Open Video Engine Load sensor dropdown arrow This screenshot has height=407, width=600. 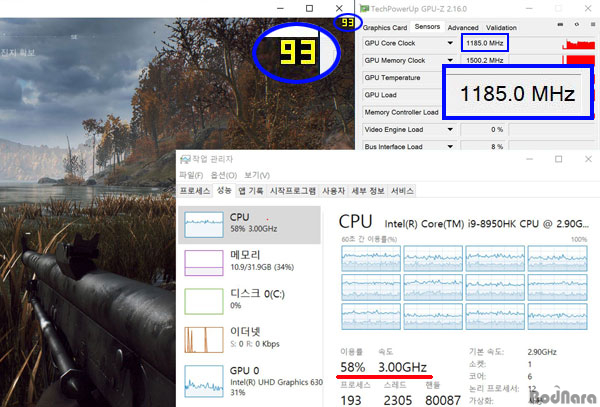(450, 129)
